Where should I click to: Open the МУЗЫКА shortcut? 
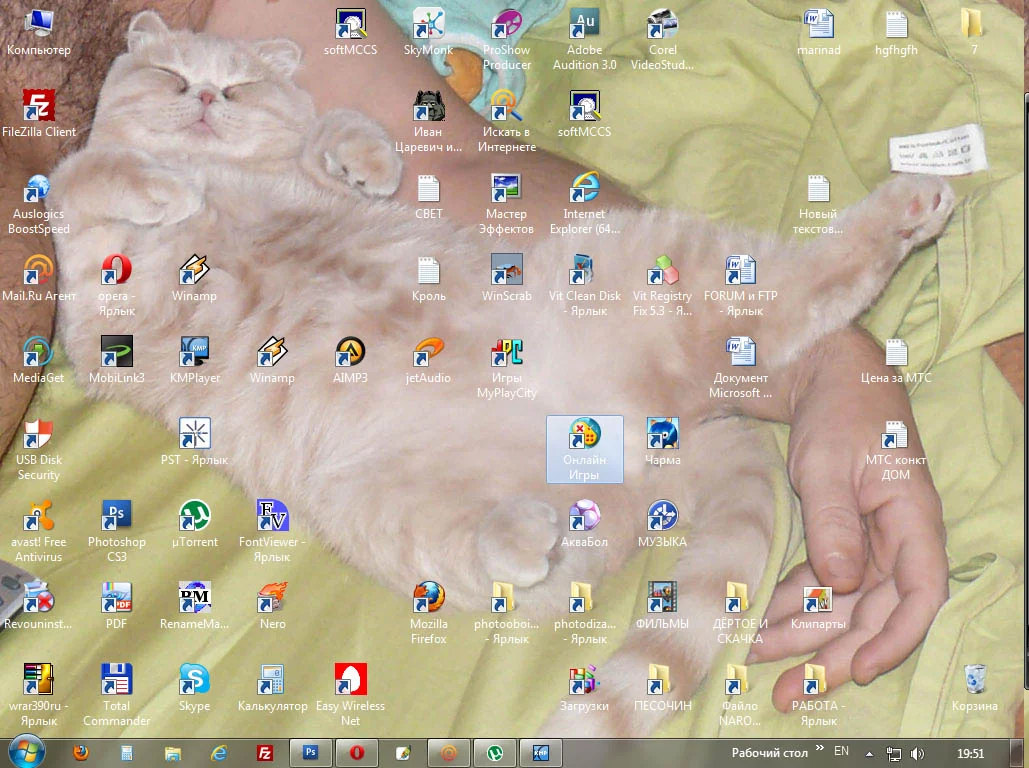pos(662,524)
